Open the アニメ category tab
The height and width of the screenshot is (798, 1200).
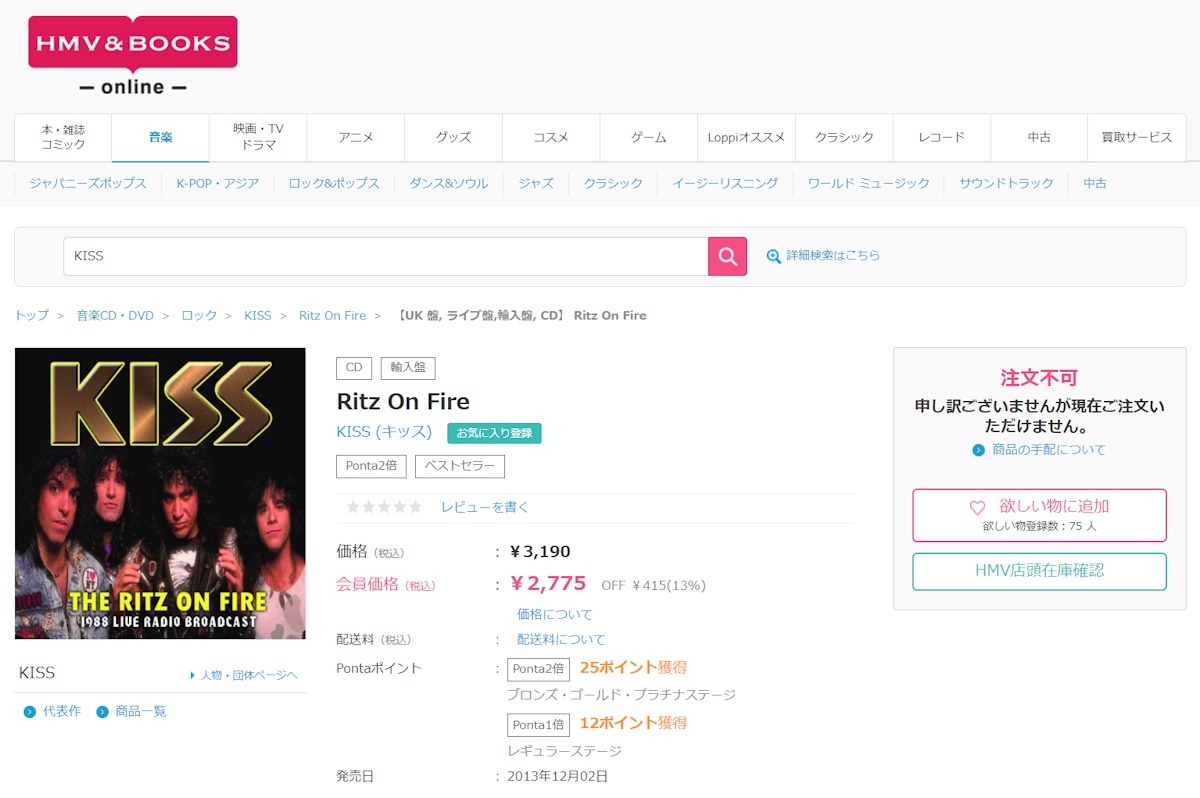pos(355,137)
